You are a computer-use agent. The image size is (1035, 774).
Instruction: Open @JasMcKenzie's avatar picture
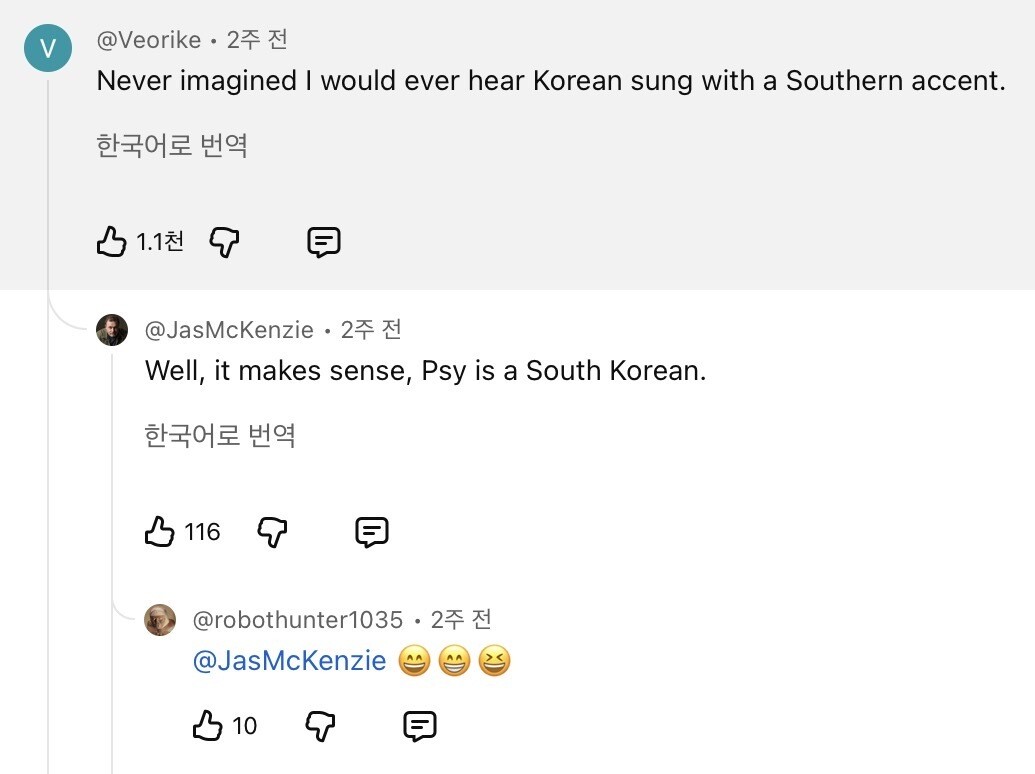click(112, 330)
